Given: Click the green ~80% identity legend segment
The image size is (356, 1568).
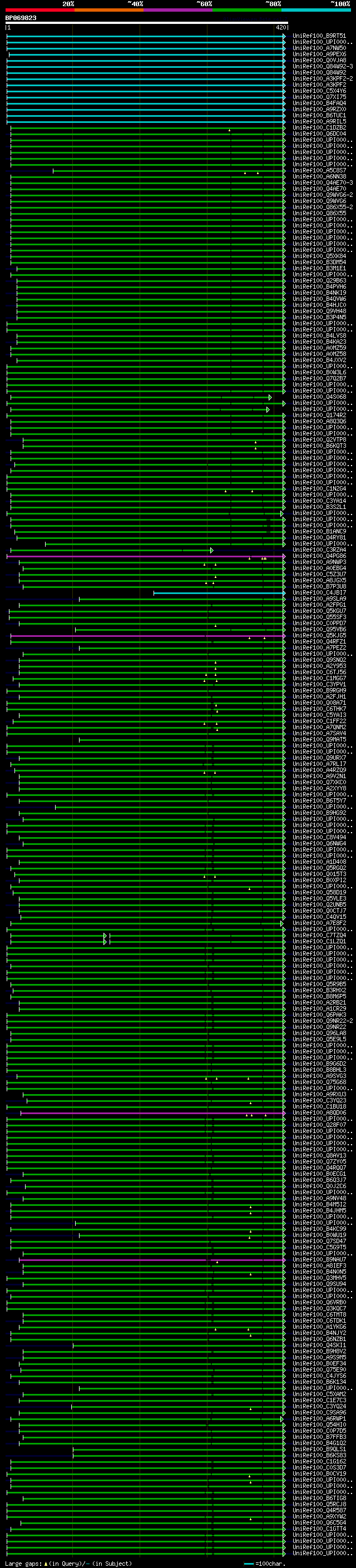Looking at the screenshot, I should pyautogui.click(x=247, y=10).
